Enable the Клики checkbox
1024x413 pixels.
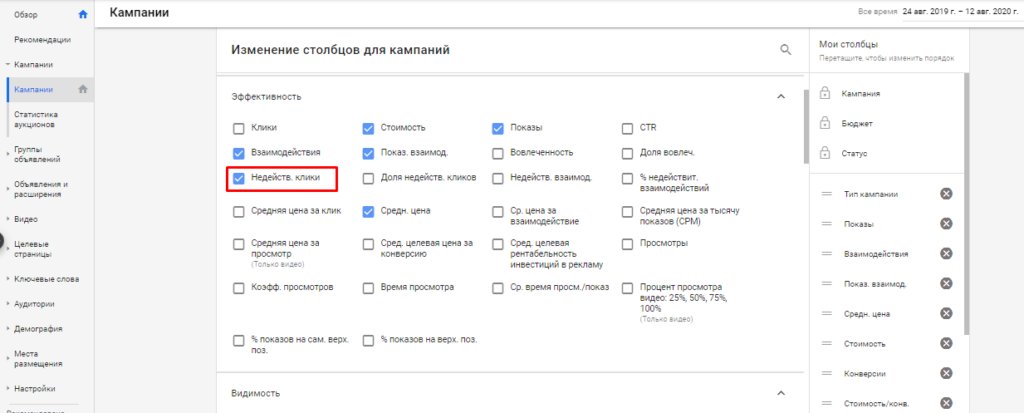(238, 128)
